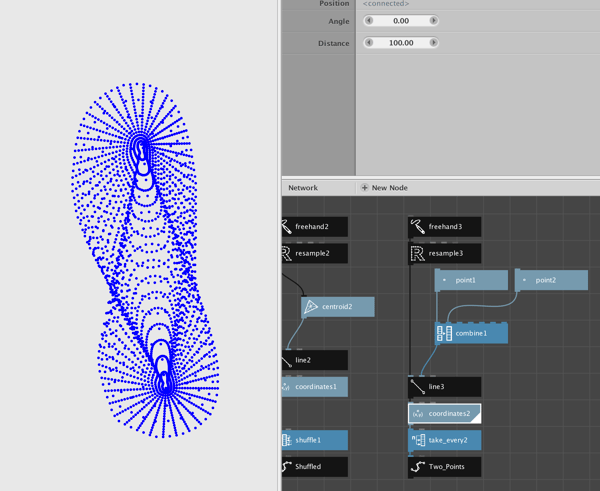Click the line3 node line icon
This screenshot has height=491, width=600.
[417, 387]
